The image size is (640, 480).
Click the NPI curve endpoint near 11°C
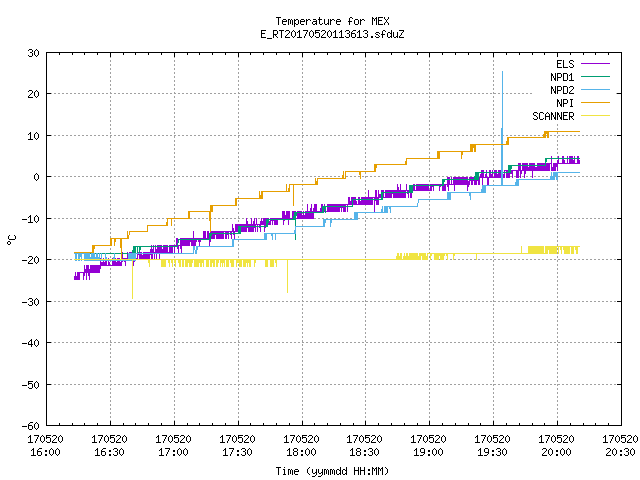(579, 132)
